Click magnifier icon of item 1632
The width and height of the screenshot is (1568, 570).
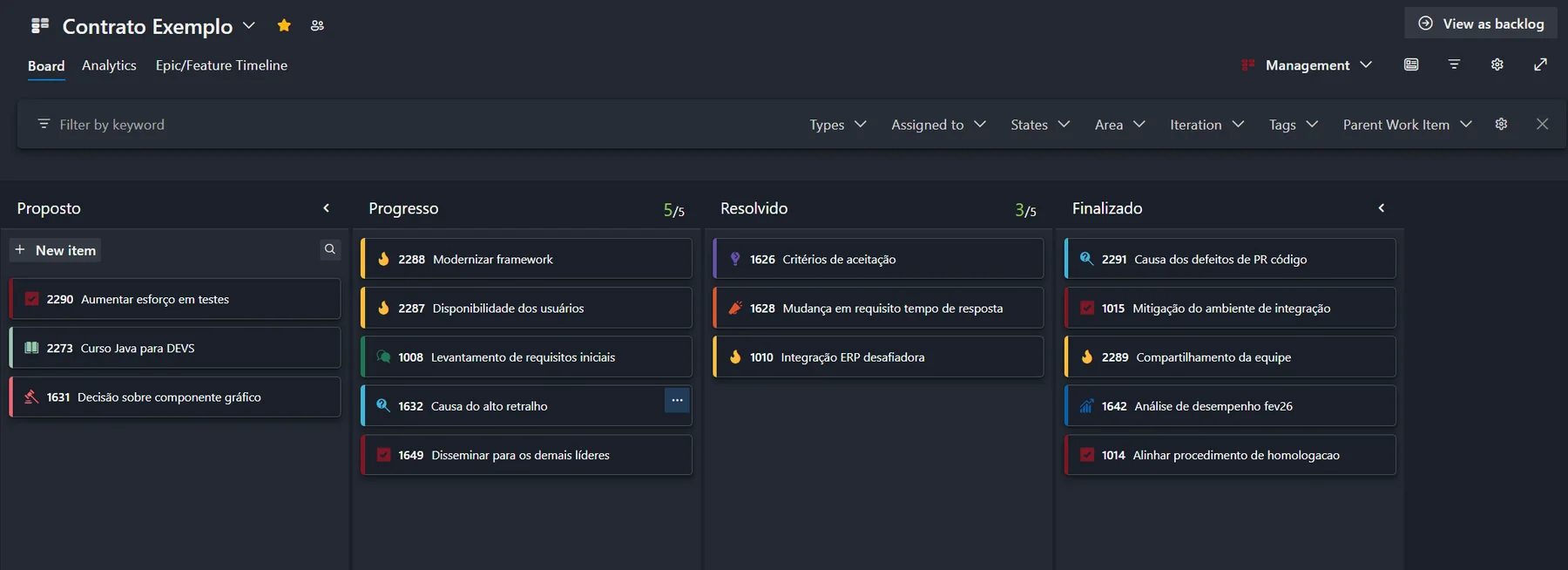[383, 405]
